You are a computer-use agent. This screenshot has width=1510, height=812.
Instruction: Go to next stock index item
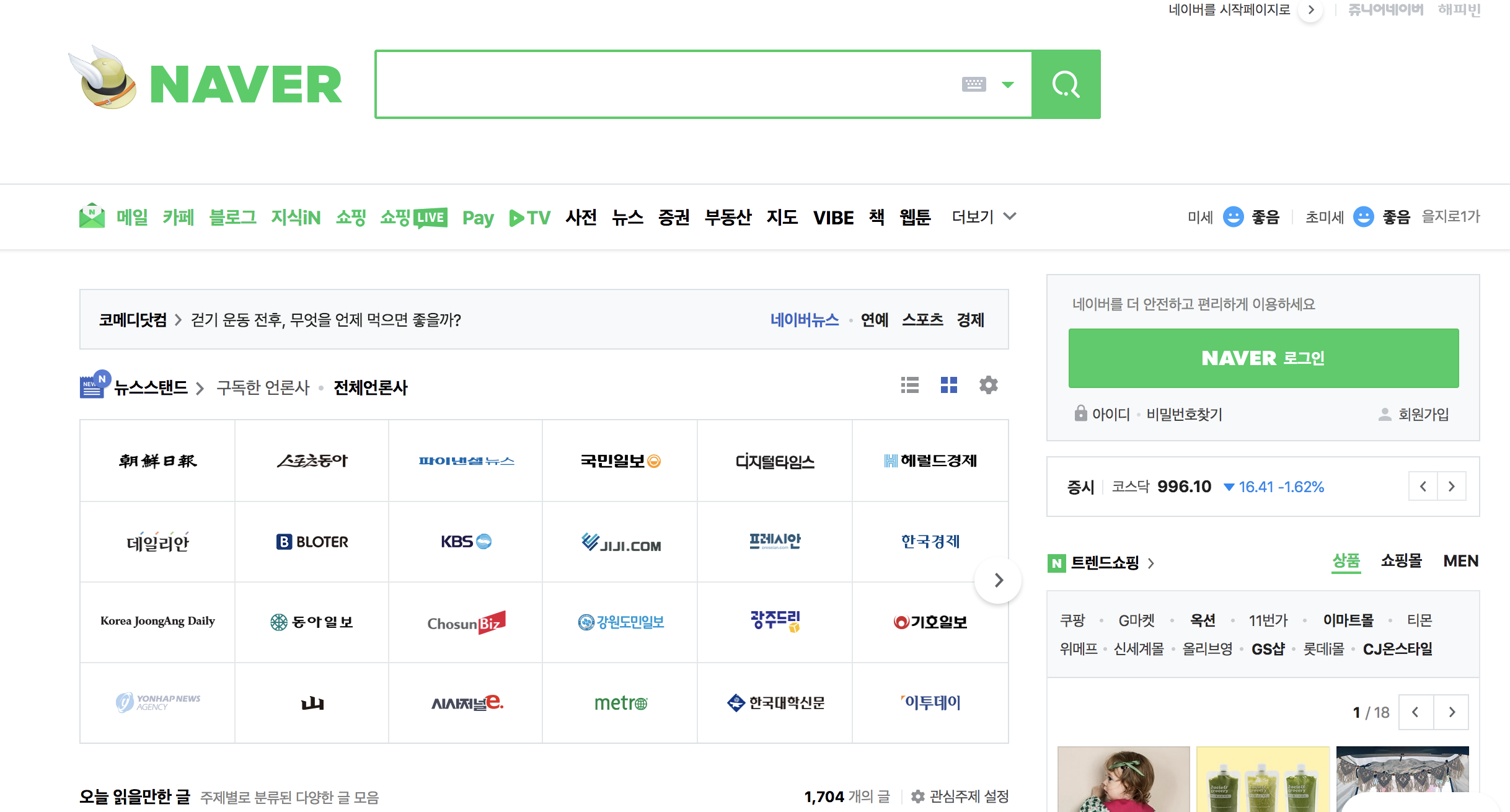click(1452, 487)
